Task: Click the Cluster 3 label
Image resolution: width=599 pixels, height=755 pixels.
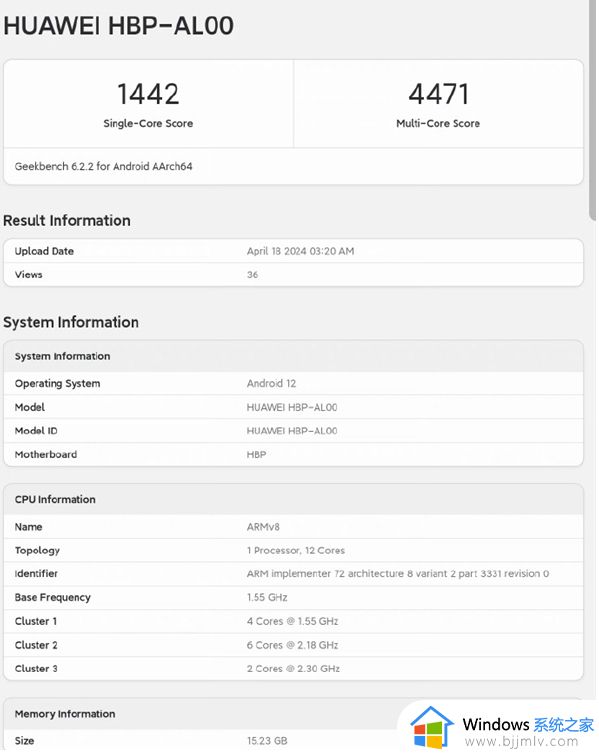Action: 36,668
